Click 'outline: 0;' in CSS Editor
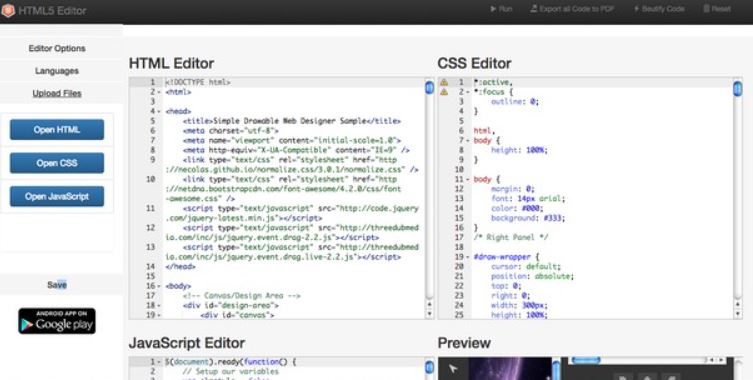753x380 pixels. [x=515, y=102]
